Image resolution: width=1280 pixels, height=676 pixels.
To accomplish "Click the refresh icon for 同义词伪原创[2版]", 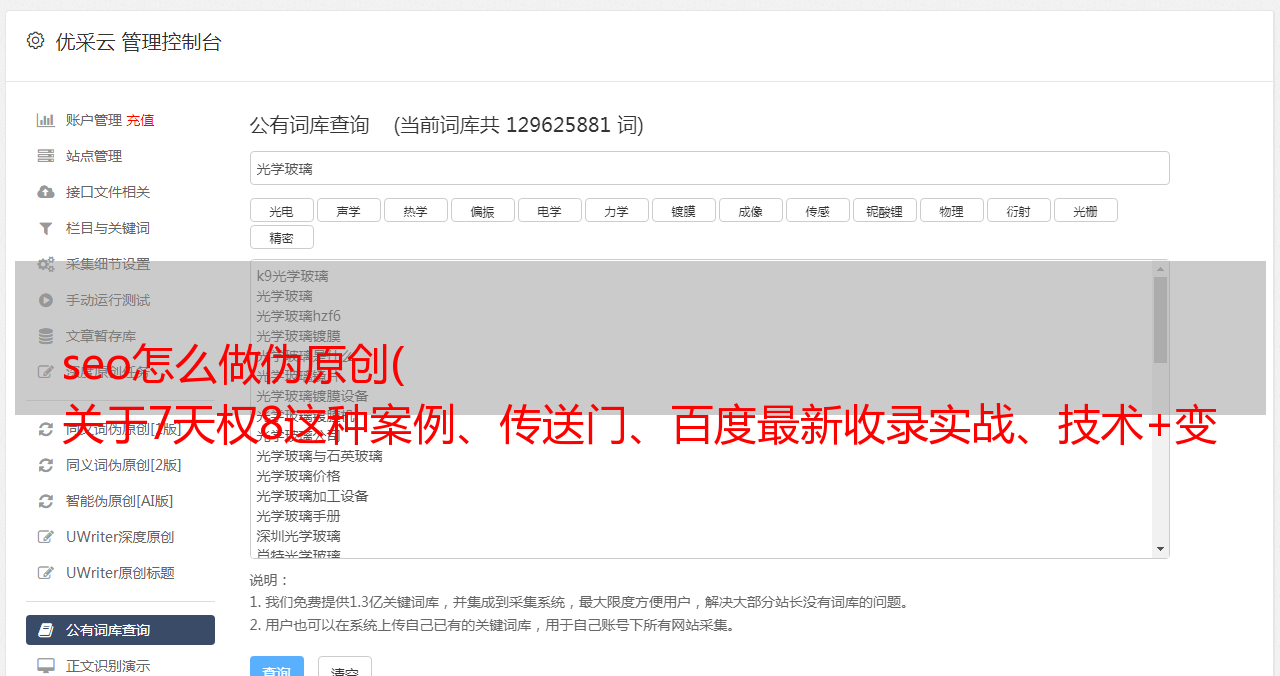I will coord(45,465).
